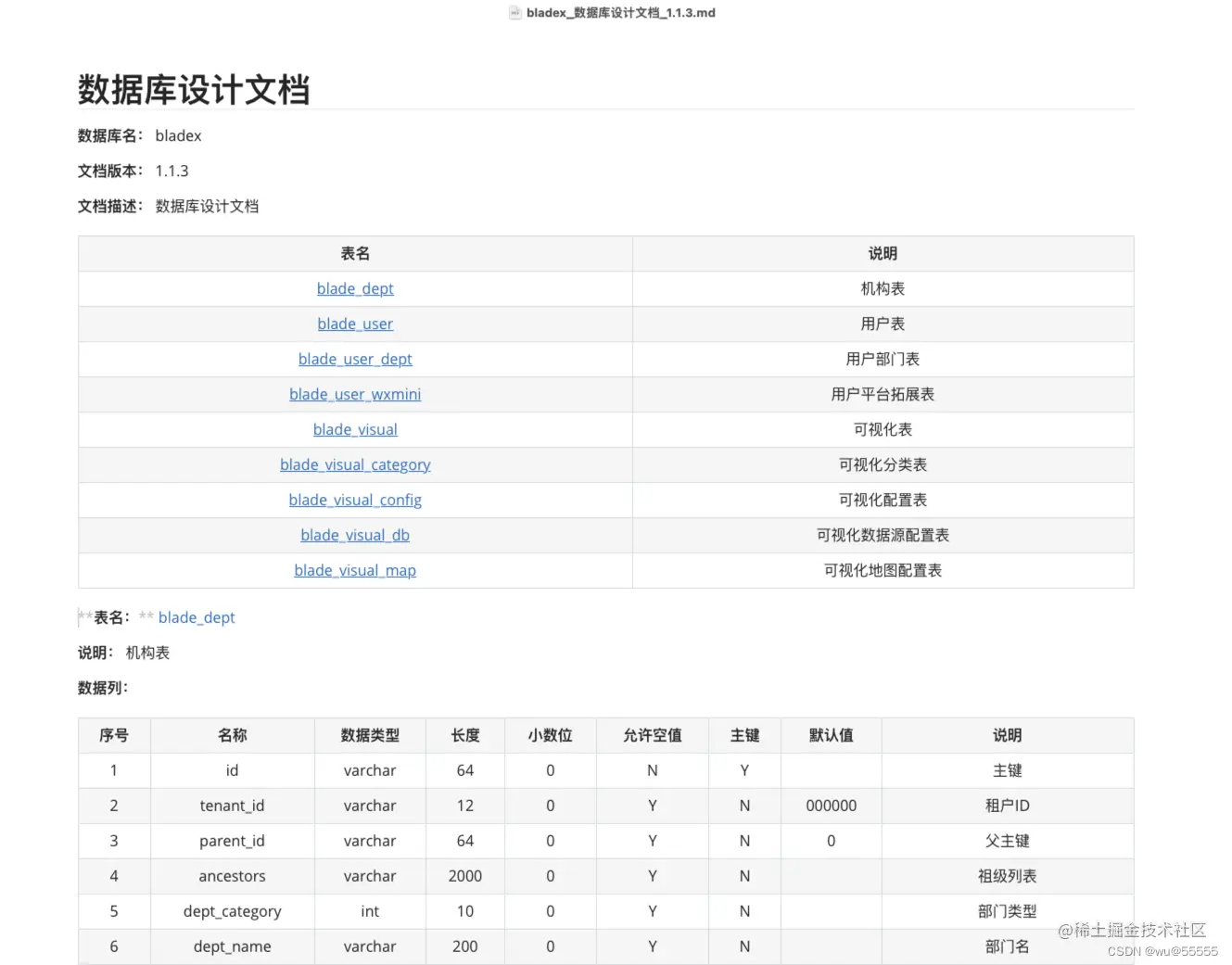Select the 可视化分类表 description cell
The image size is (1232, 965).
(x=883, y=464)
